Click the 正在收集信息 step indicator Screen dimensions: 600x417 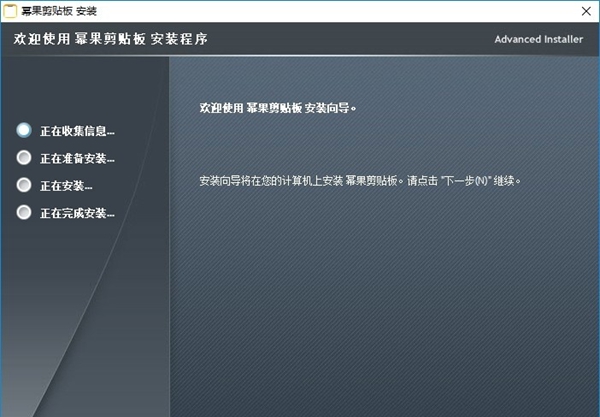[24, 130]
